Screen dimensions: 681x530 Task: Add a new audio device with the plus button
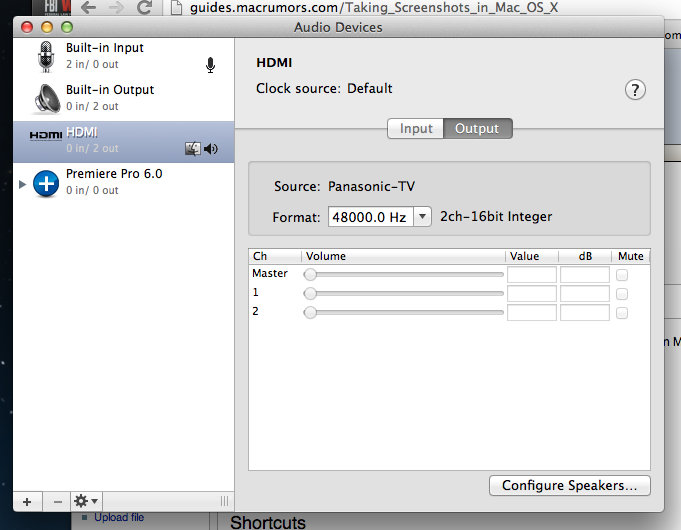27,502
